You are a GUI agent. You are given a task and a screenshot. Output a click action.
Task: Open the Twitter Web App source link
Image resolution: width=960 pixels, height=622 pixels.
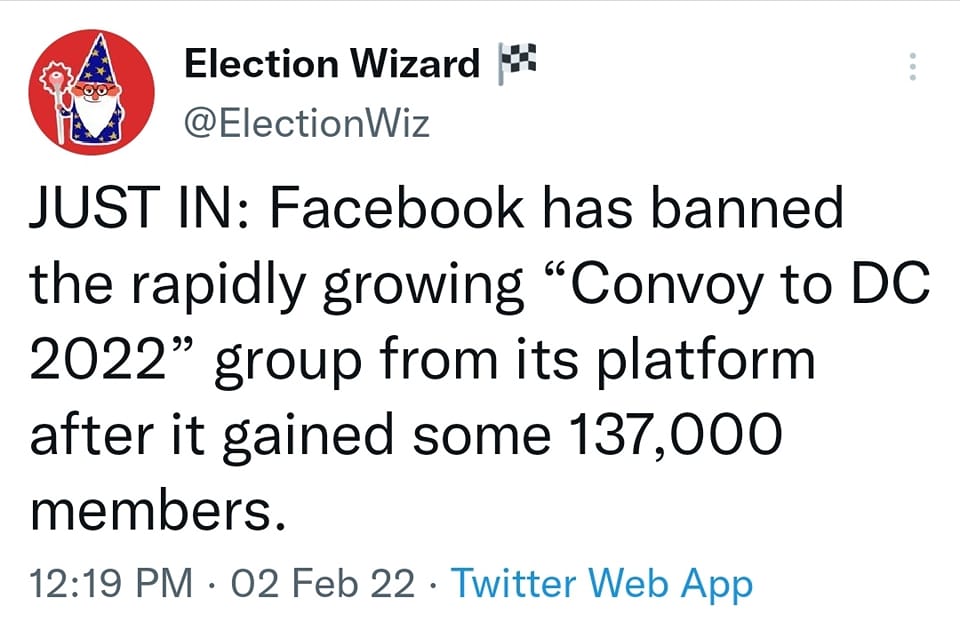click(x=601, y=583)
